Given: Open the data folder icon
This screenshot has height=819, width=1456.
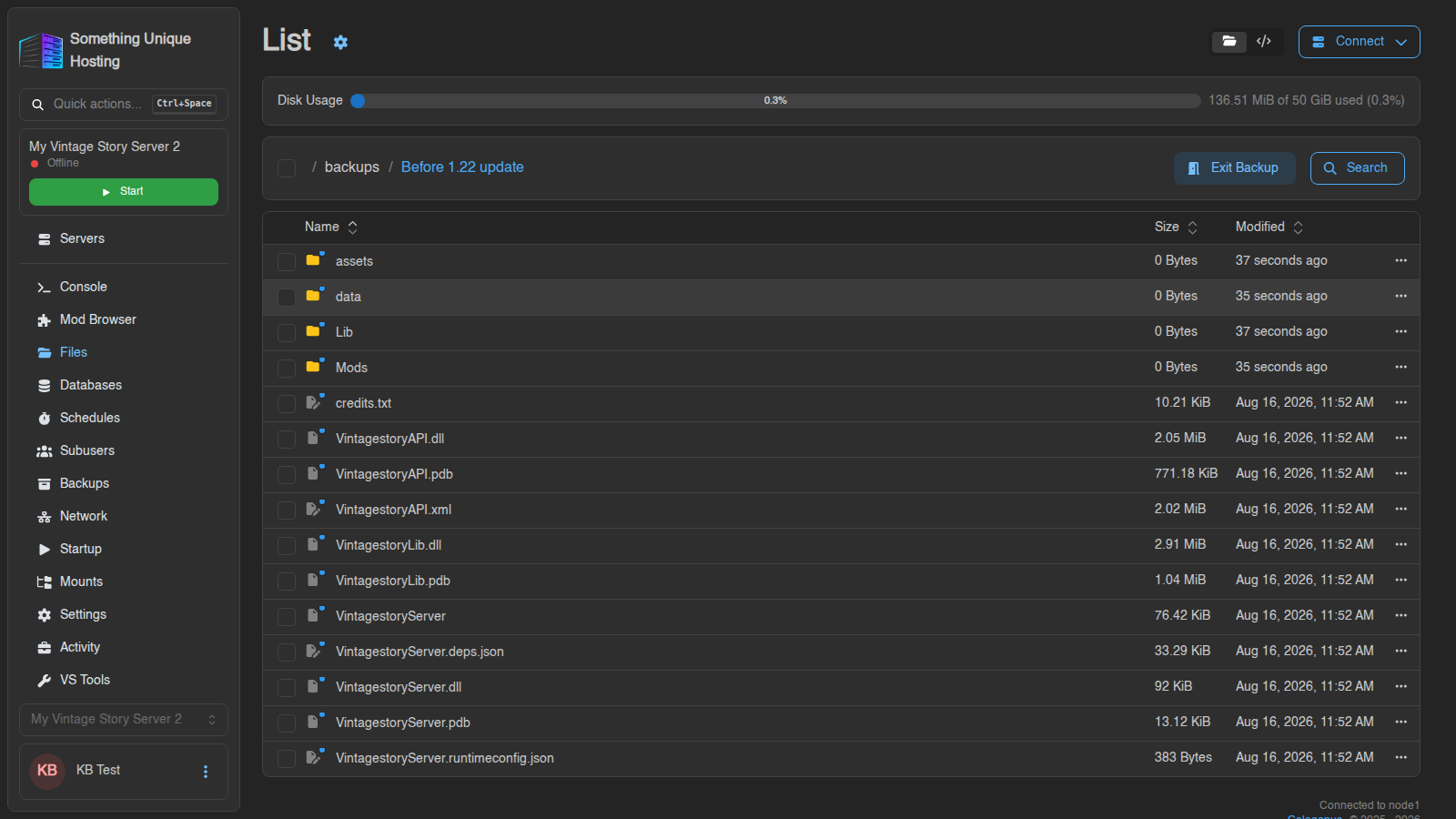Looking at the screenshot, I should (x=314, y=296).
